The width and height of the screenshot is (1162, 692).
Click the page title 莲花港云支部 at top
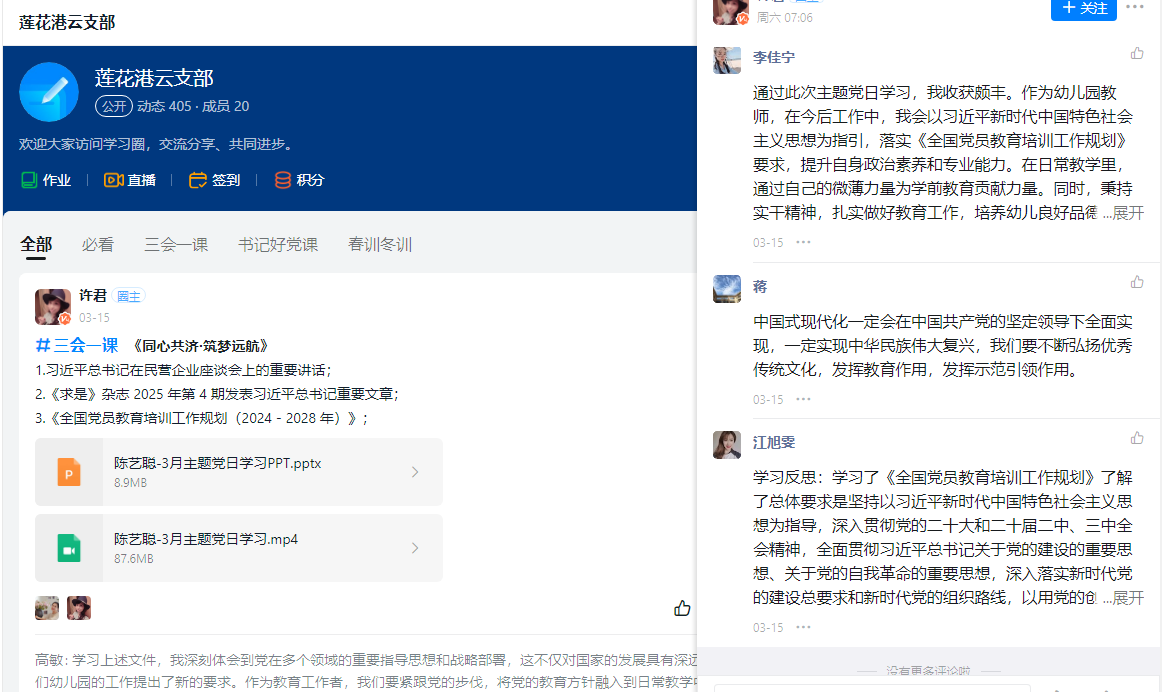67,22
